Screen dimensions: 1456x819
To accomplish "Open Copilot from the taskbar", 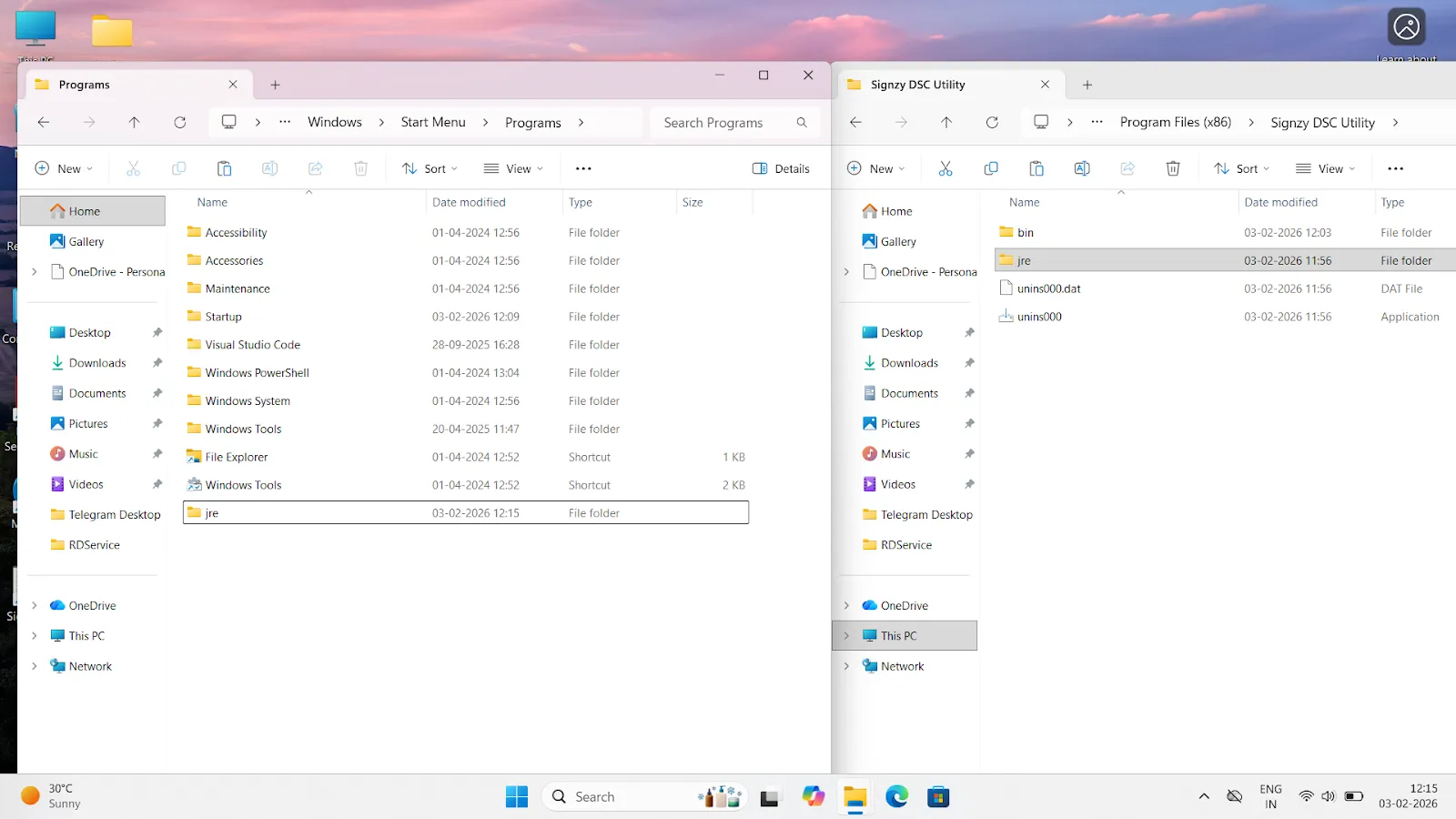I will click(x=813, y=797).
